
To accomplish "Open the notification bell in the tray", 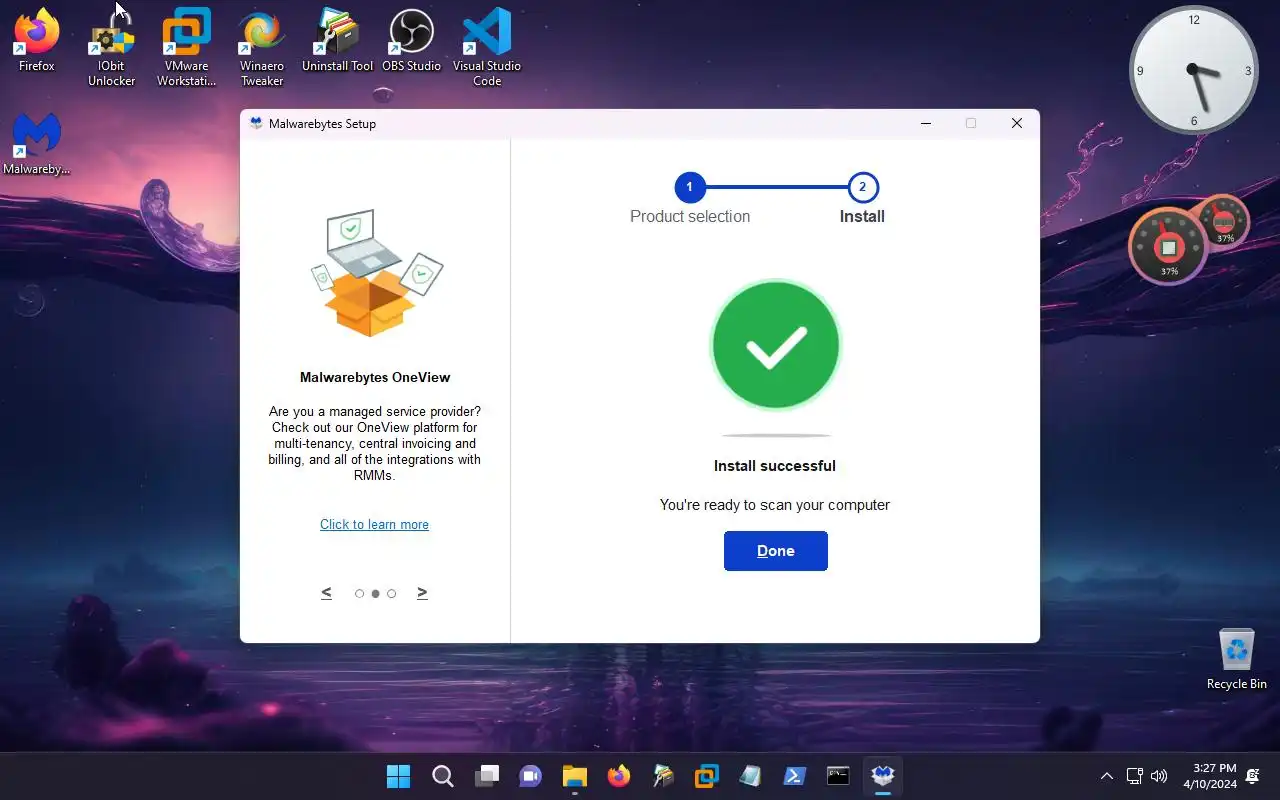I will coord(1253,776).
